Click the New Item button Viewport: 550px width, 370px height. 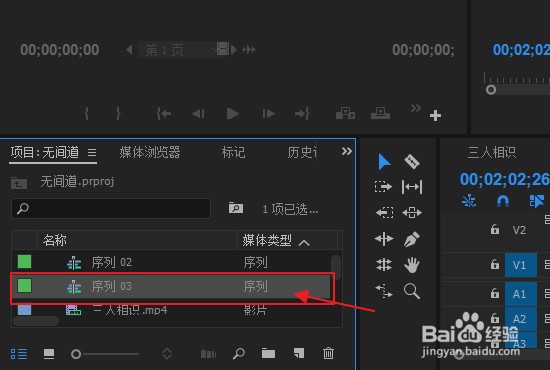tap(299, 353)
